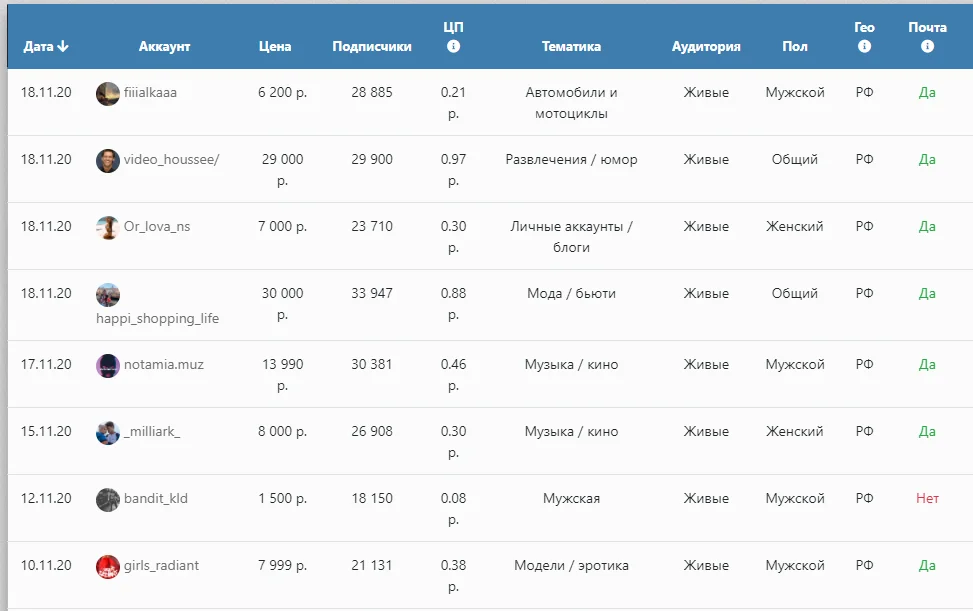Image resolution: width=973 pixels, height=611 pixels.
Task: Click the Тематика column header
Action: 571,46
